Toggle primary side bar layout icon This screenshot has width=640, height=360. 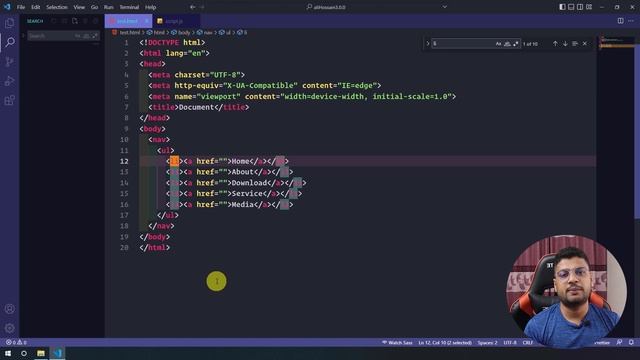(562, 7)
